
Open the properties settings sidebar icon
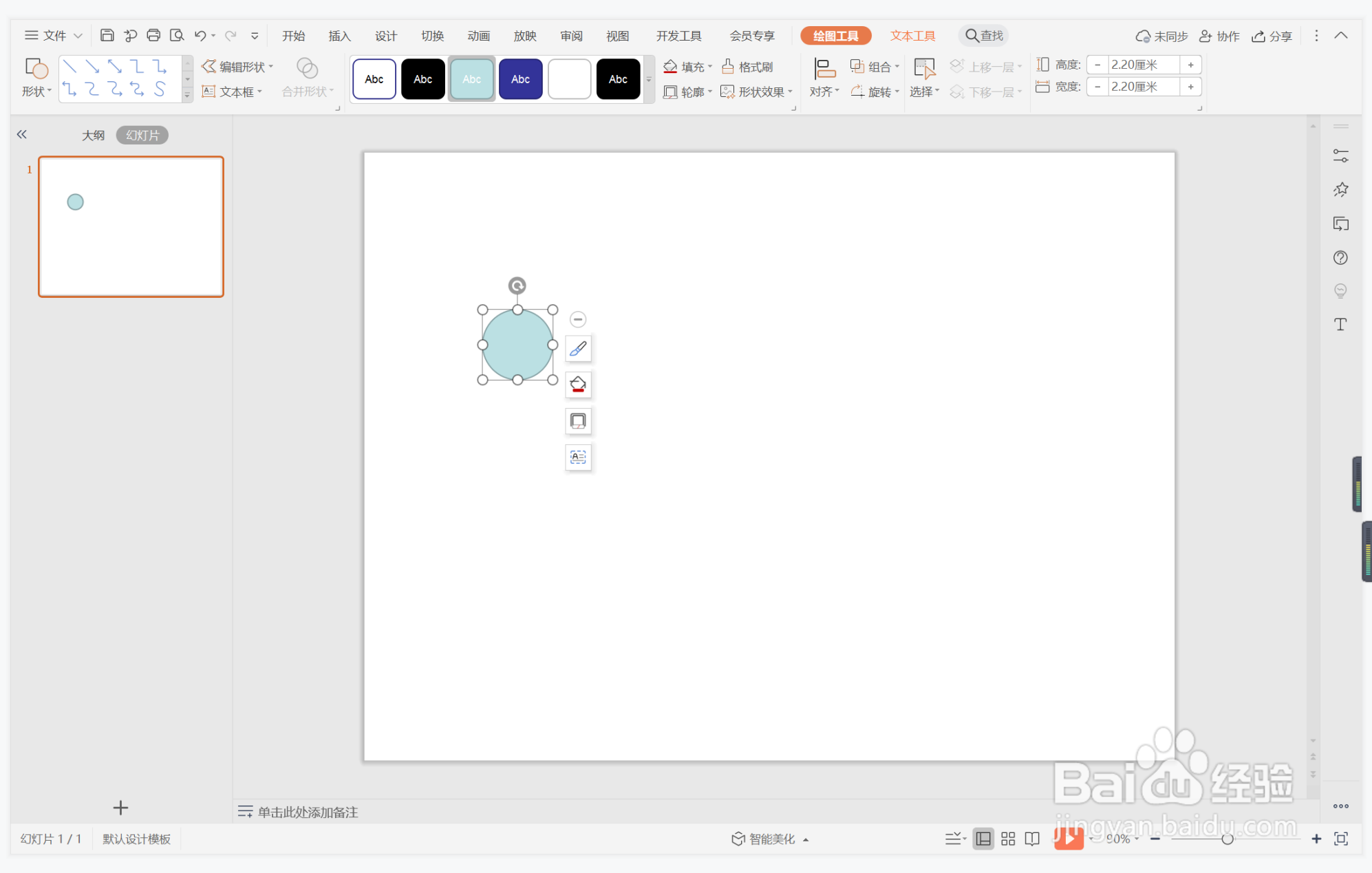pyautogui.click(x=1340, y=156)
